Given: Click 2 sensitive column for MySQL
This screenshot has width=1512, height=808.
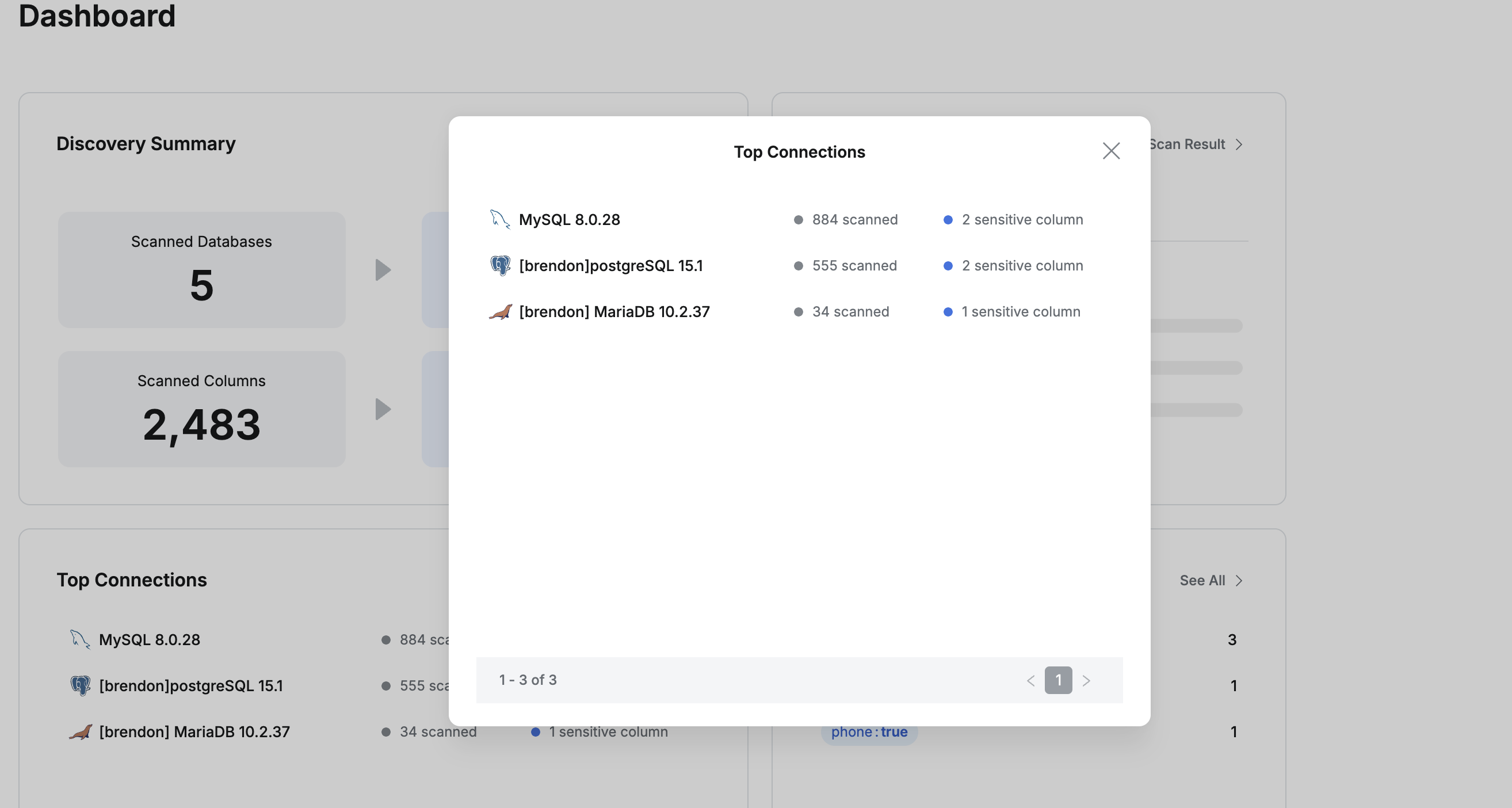Looking at the screenshot, I should 1022,220.
